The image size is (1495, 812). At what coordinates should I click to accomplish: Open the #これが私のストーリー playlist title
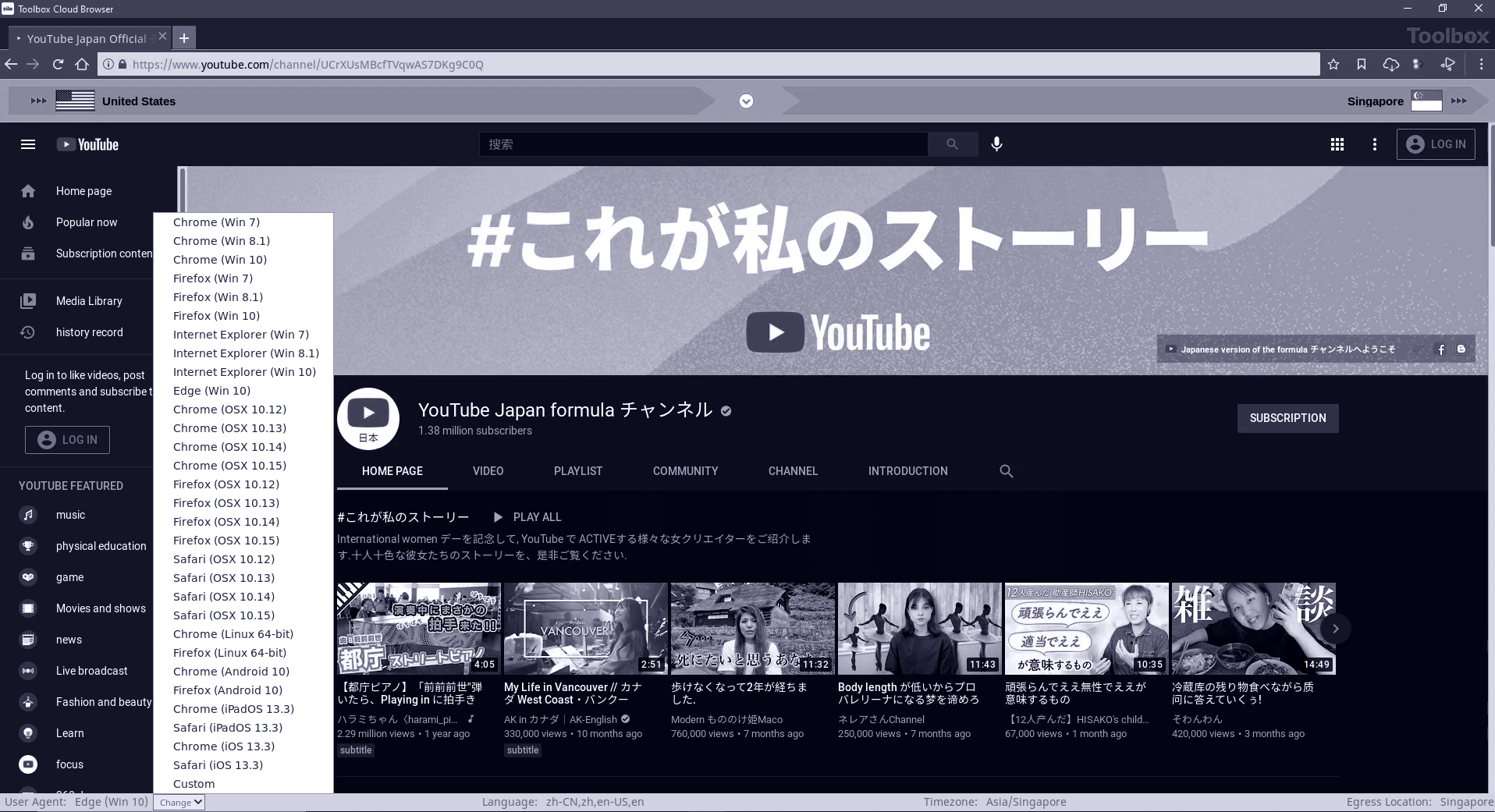pos(403,517)
